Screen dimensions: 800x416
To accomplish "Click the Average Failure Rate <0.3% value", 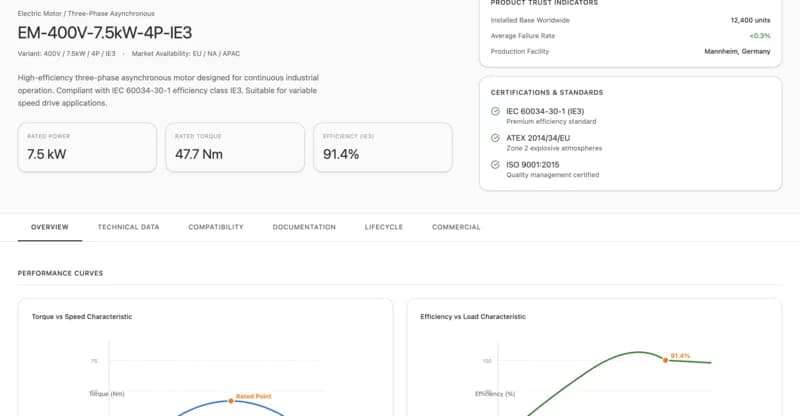I will (760, 35).
